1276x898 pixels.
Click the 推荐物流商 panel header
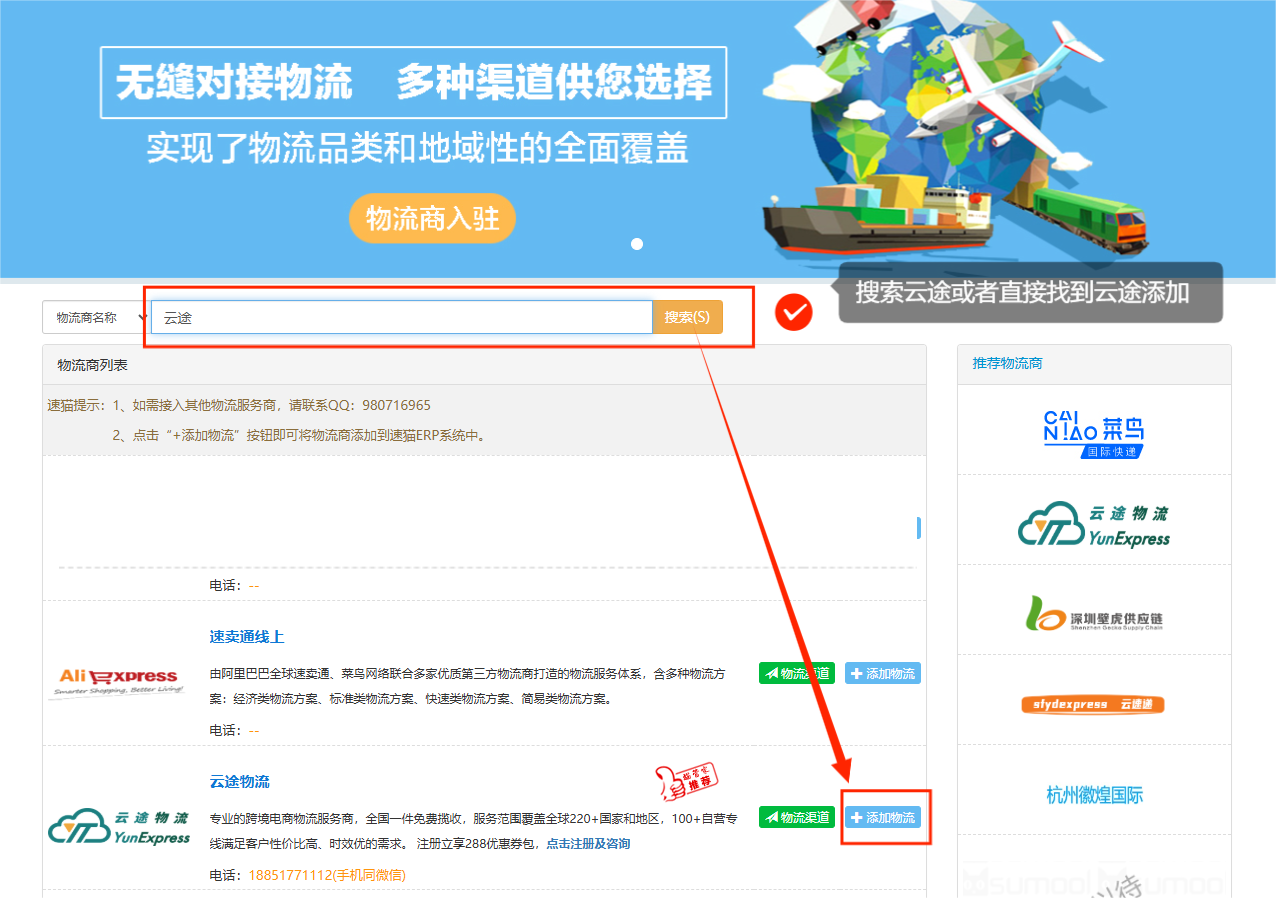(1094, 364)
